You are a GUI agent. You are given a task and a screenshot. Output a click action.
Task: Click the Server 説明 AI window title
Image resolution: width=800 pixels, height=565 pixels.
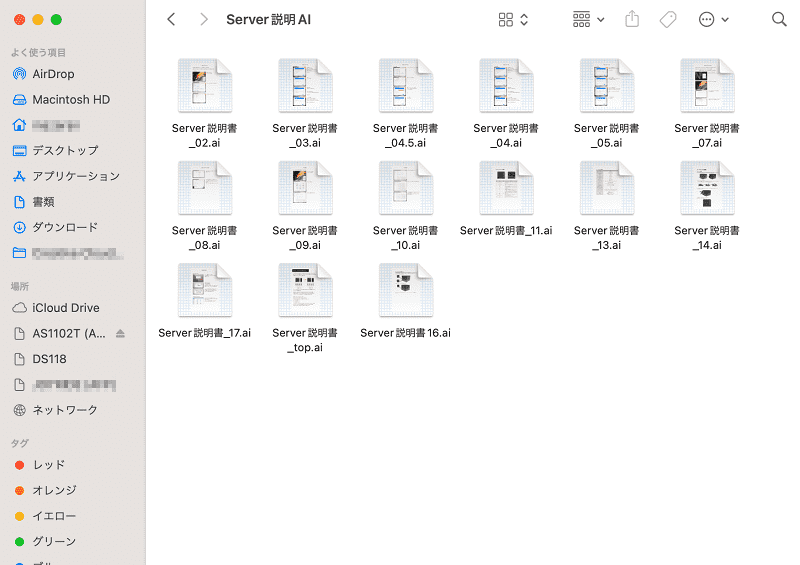click(268, 19)
